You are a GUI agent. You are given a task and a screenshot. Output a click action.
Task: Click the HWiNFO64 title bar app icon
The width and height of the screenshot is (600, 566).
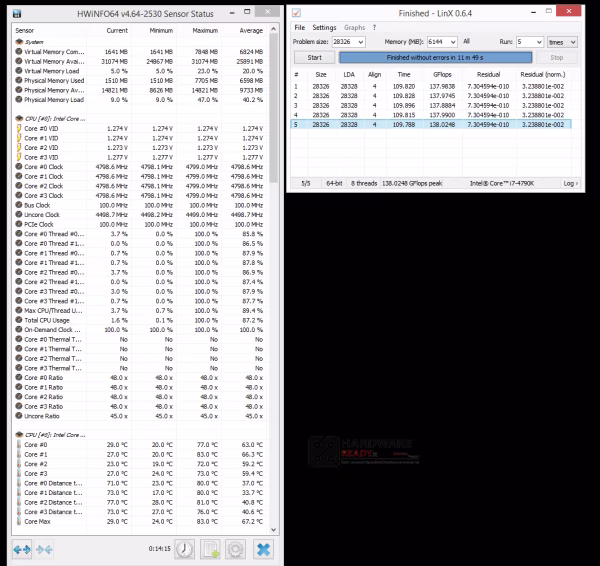[17, 14]
